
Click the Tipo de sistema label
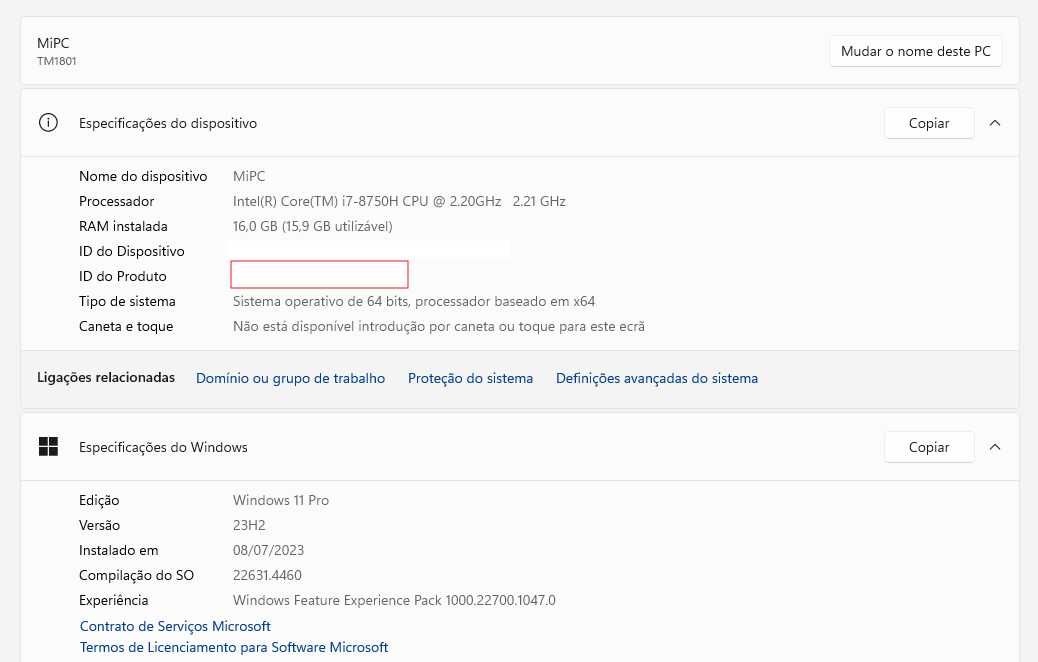pos(127,302)
